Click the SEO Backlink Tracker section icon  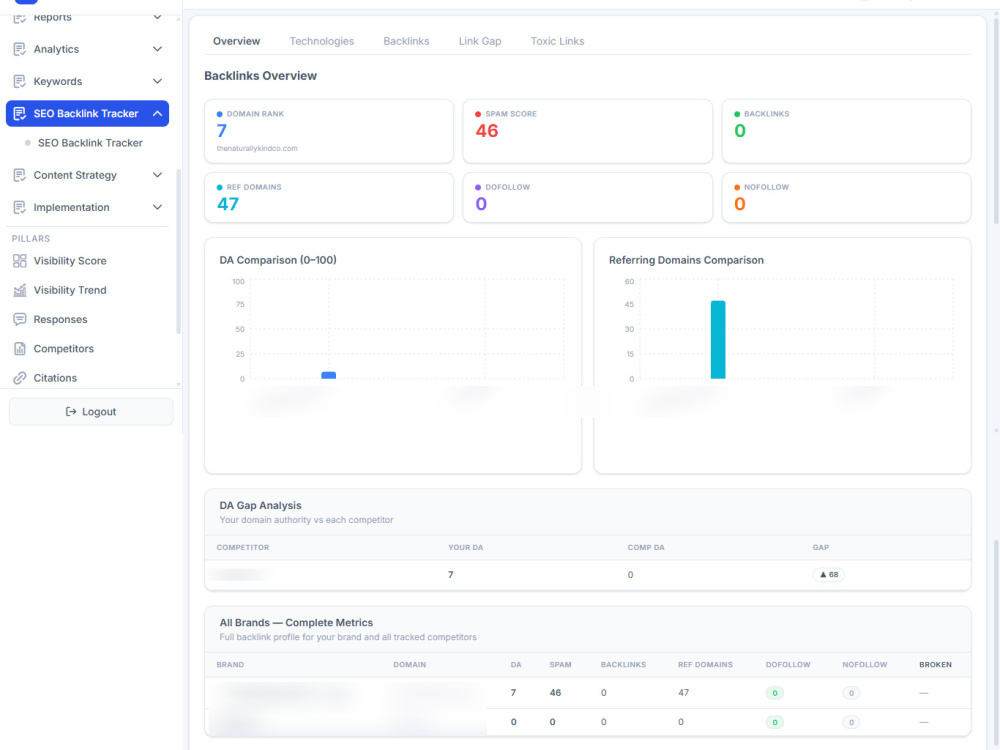click(x=20, y=114)
